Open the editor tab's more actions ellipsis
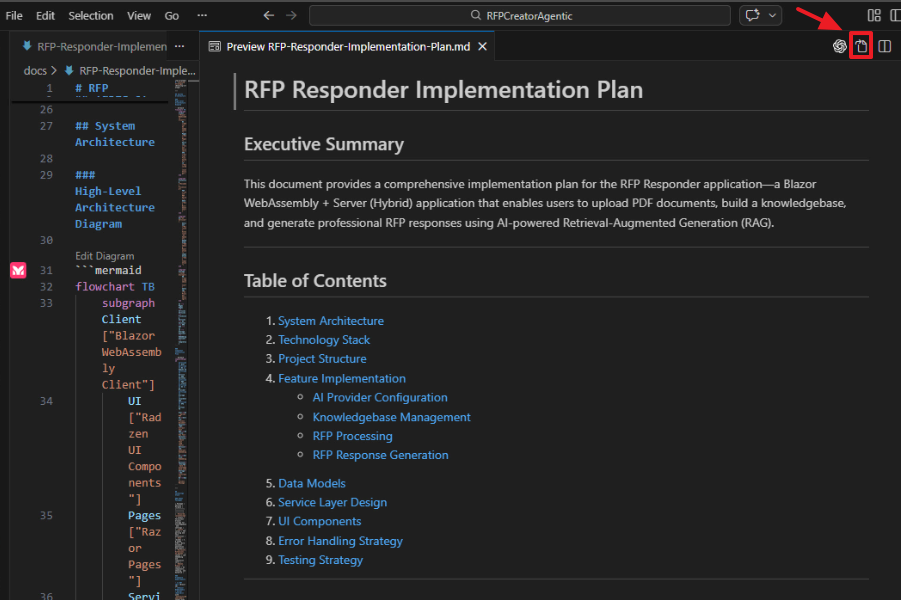The image size is (901, 600). pyautogui.click(x=179, y=47)
